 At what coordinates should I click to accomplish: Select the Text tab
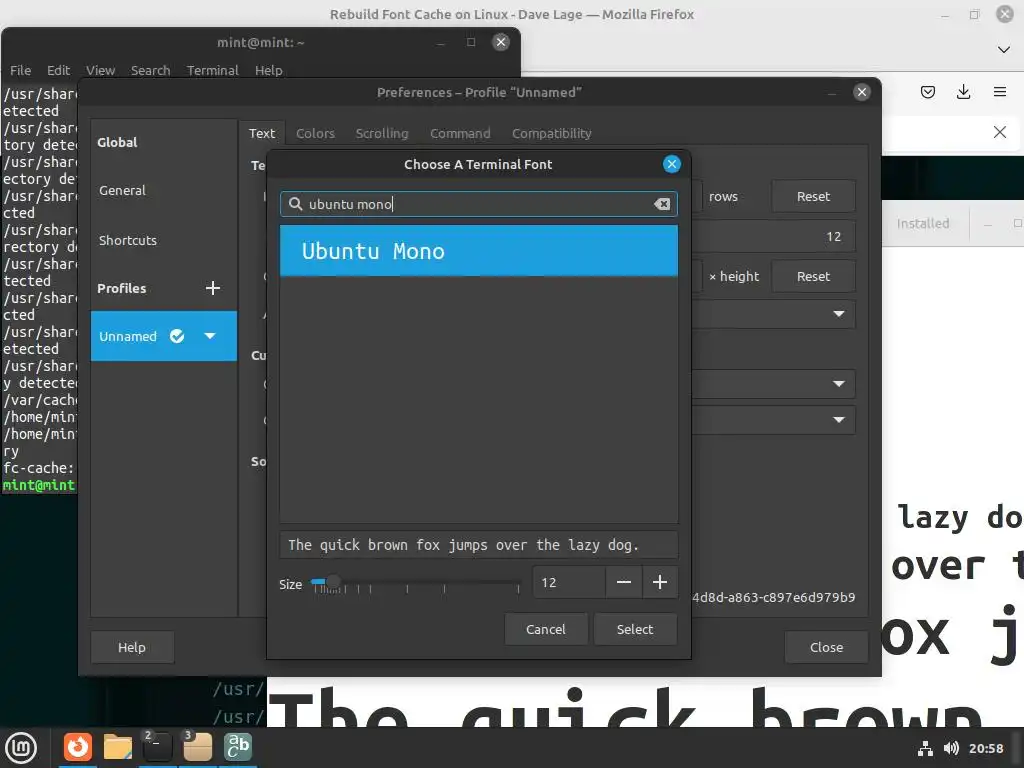point(262,133)
